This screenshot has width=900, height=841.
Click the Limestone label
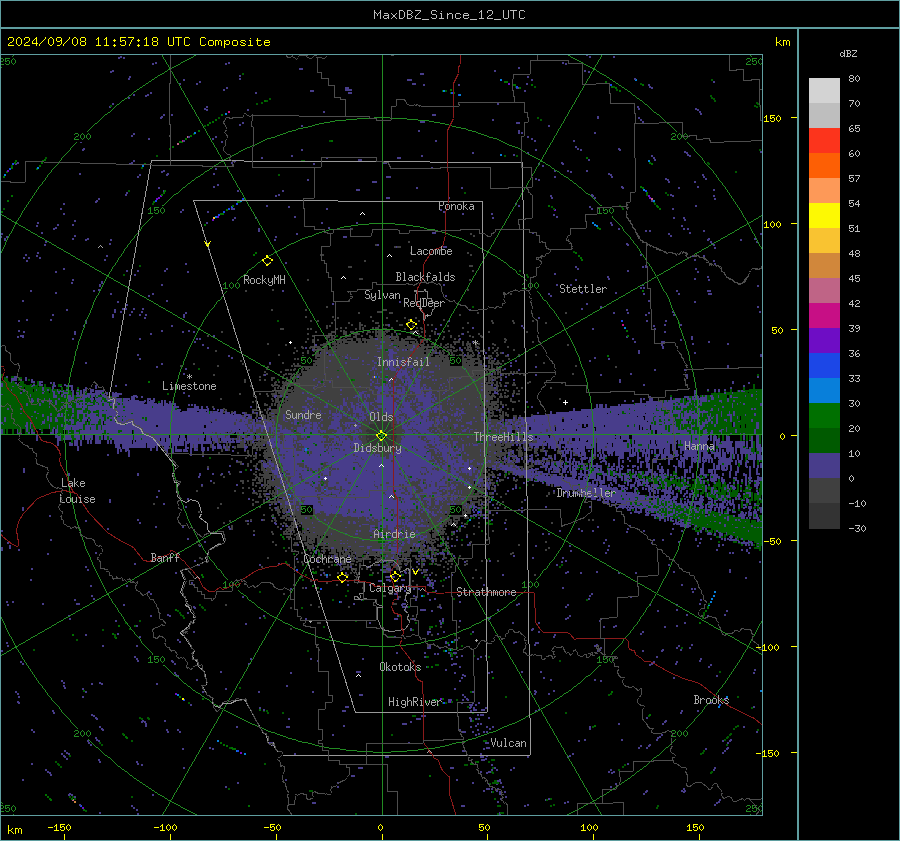click(x=189, y=386)
